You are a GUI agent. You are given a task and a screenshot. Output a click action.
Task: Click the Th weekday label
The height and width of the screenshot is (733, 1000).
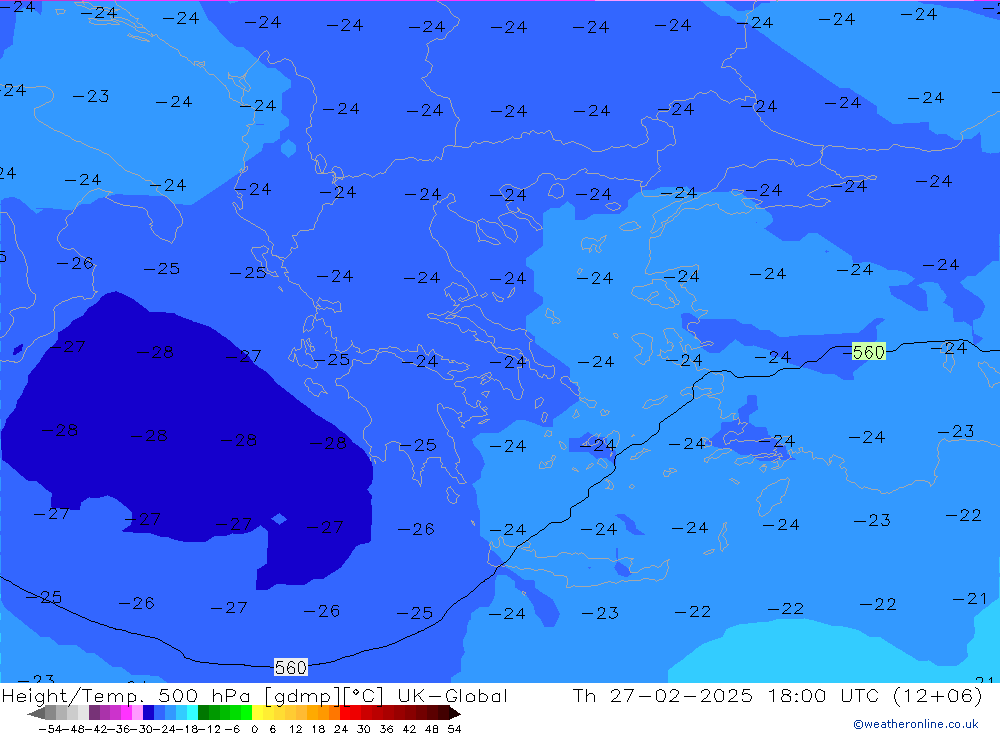pyautogui.click(x=585, y=695)
